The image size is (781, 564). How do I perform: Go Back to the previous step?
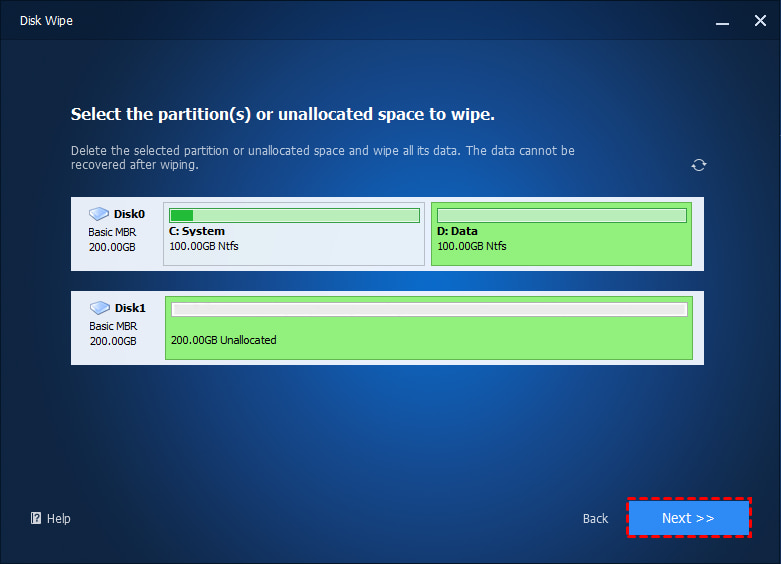(595, 519)
